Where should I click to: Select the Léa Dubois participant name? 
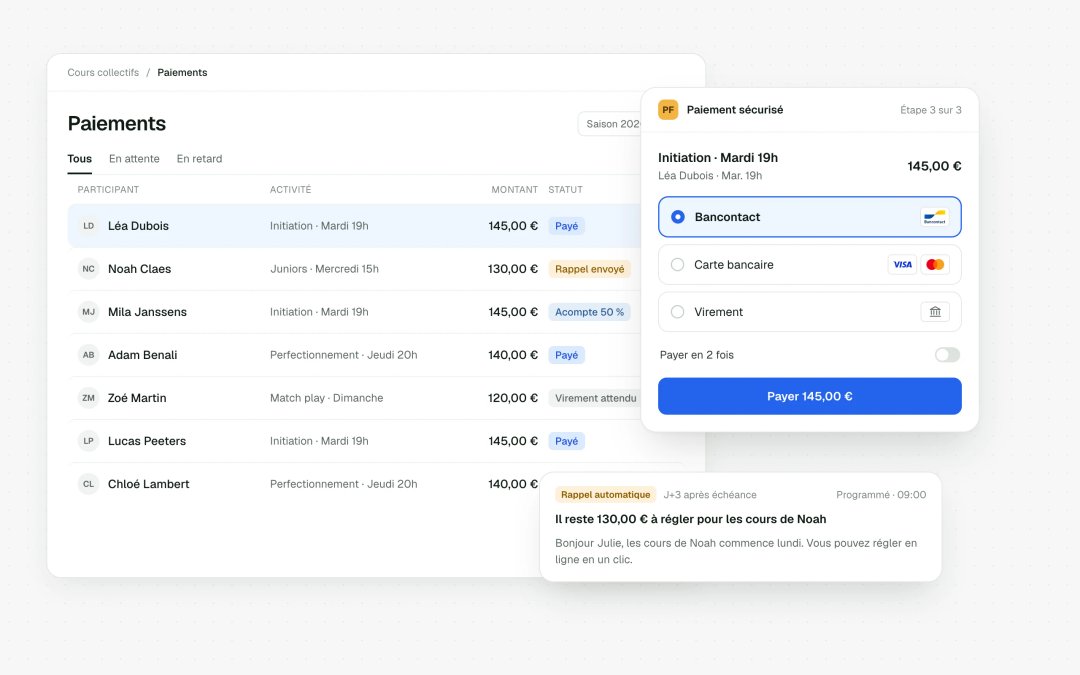tap(138, 226)
